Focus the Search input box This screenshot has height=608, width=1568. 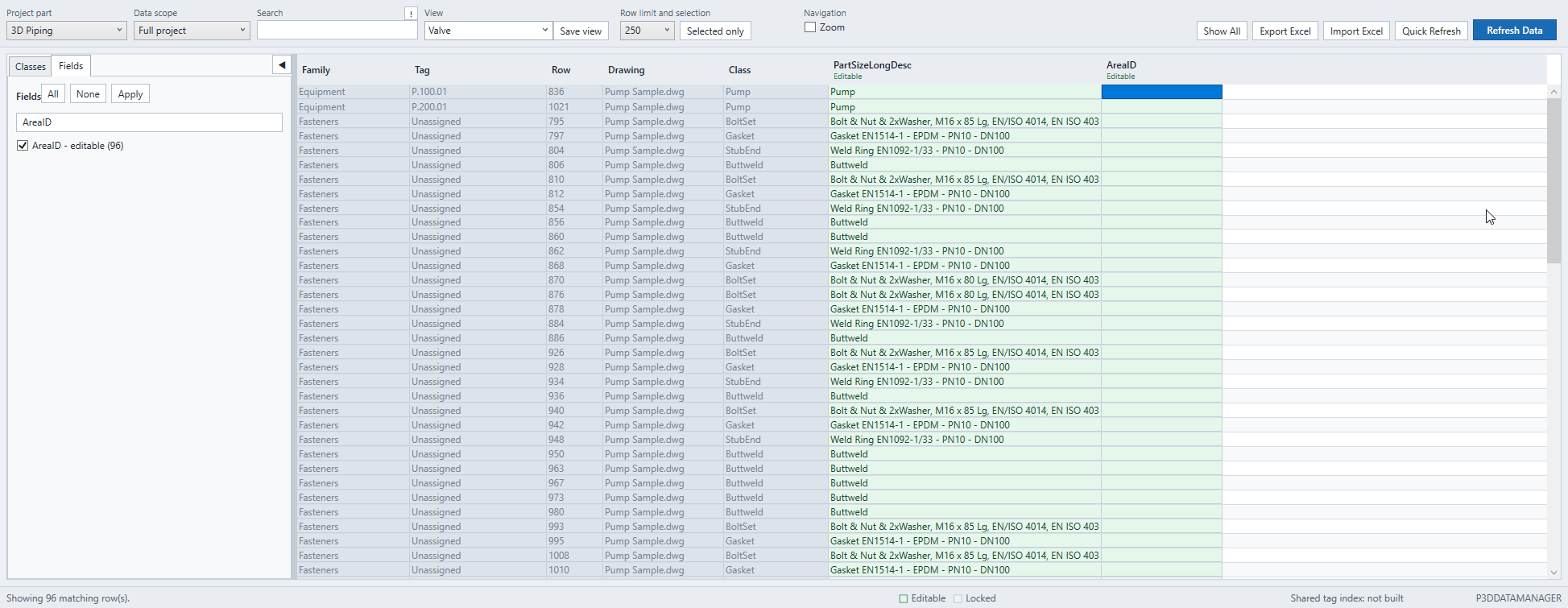tap(337, 31)
